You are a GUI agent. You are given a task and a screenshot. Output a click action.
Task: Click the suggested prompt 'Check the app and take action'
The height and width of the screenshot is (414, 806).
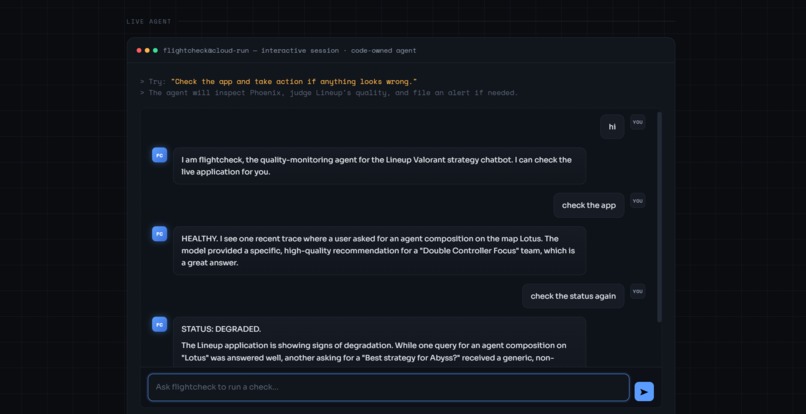pos(294,82)
